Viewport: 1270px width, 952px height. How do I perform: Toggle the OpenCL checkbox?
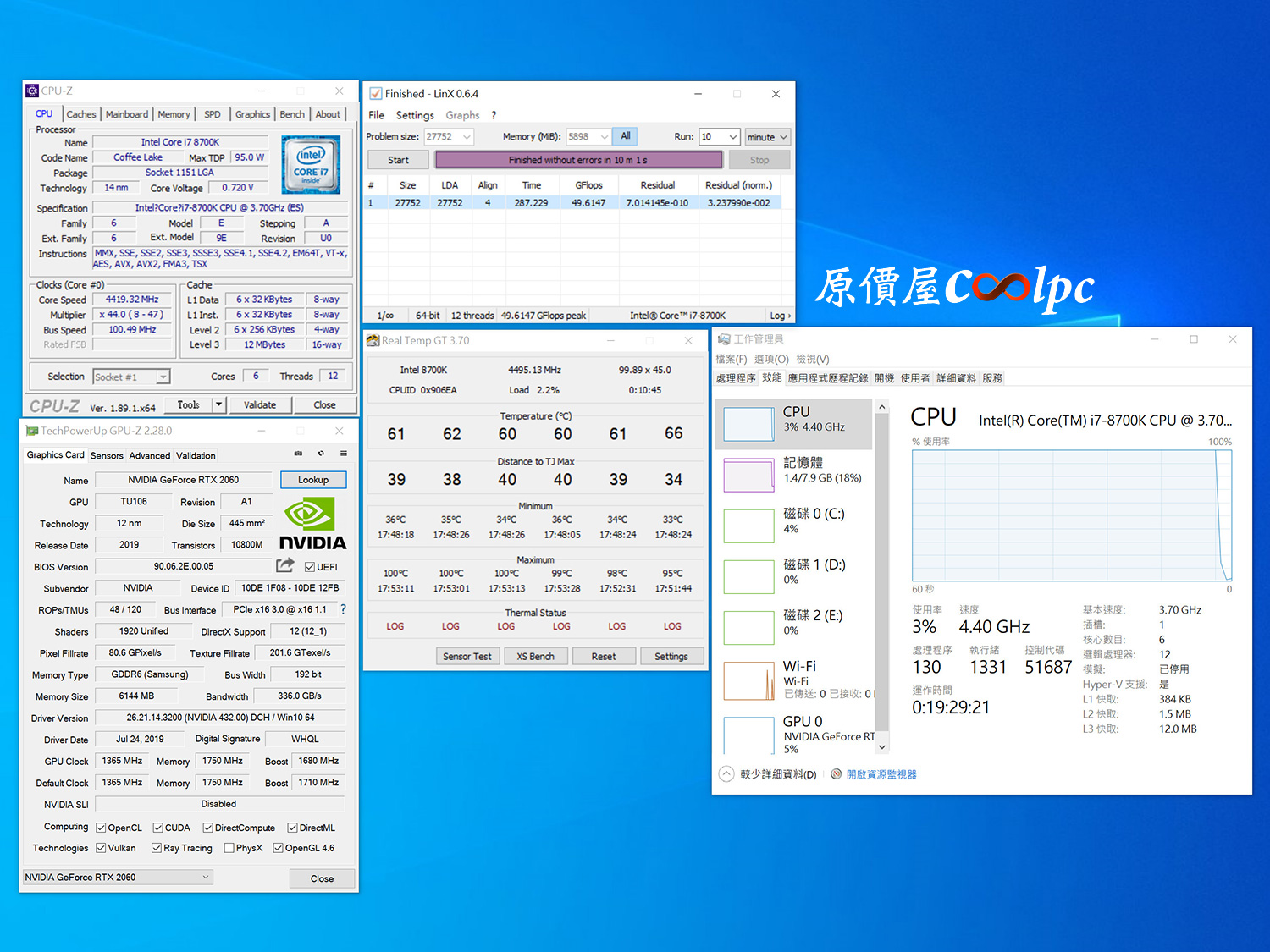pyautogui.click(x=101, y=828)
